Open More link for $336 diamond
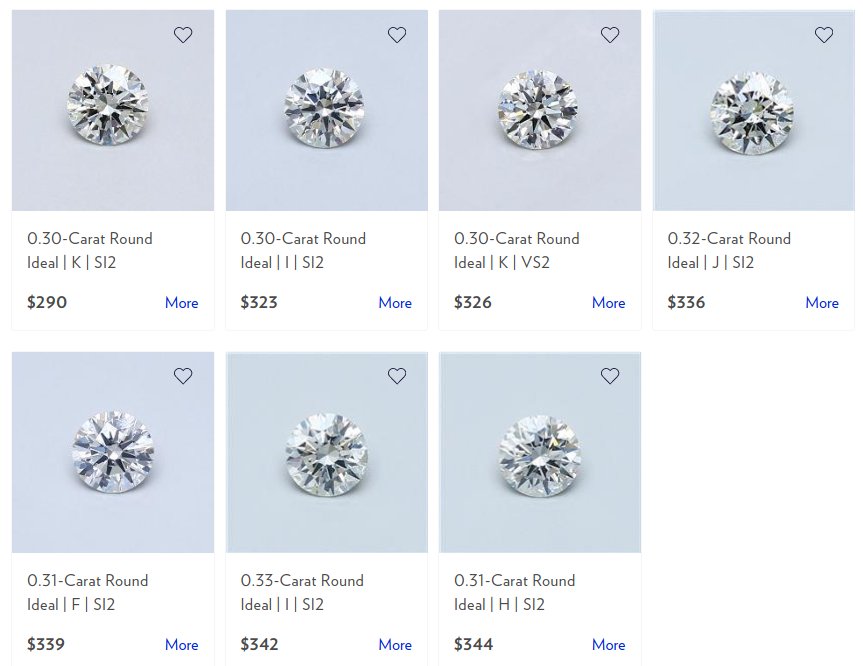Screen dimensions: 863x666 click(x=822, y=303)
